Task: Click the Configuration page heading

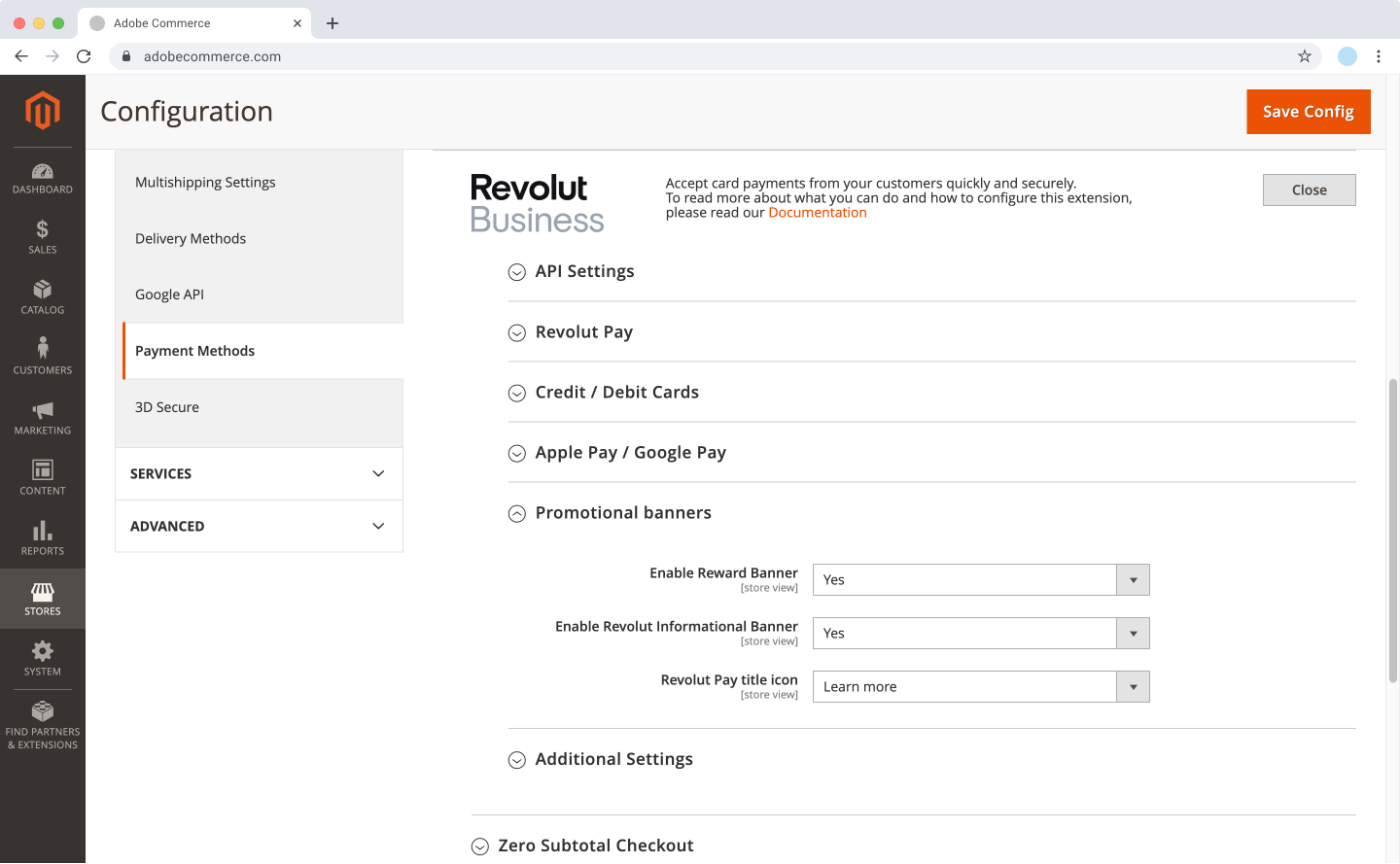Action: pyautogui.click(x=187, y=112)
